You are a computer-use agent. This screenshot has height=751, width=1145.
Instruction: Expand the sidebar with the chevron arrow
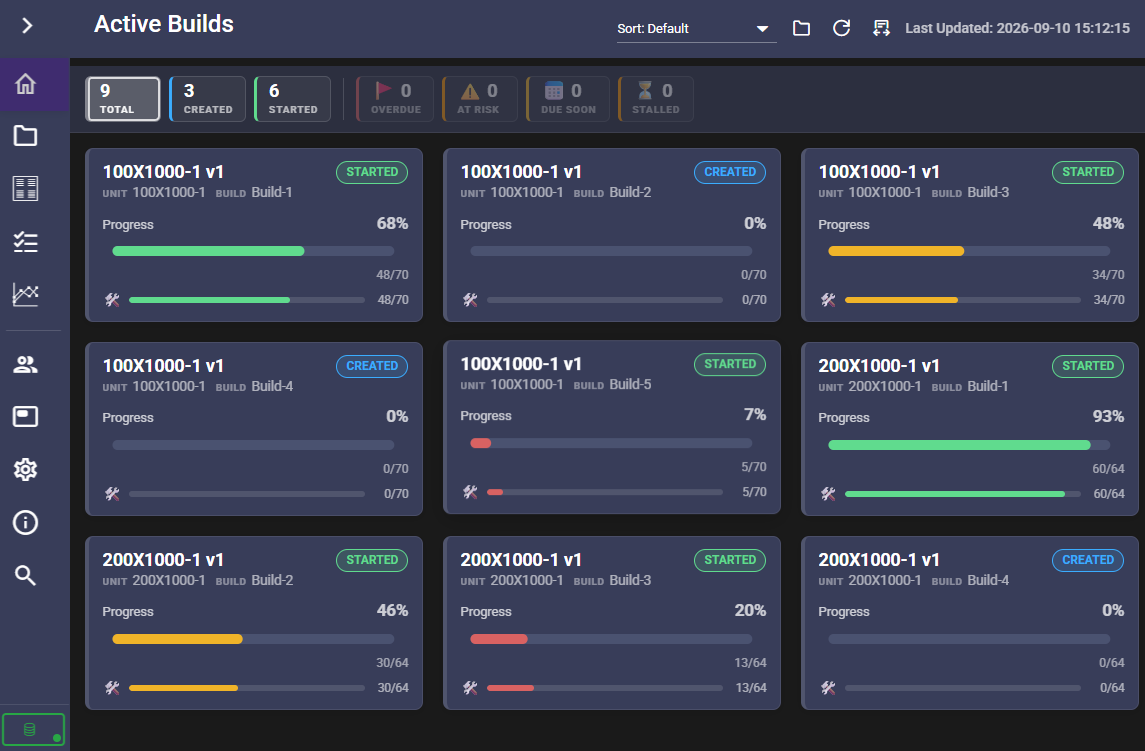[x=27, y=26]
